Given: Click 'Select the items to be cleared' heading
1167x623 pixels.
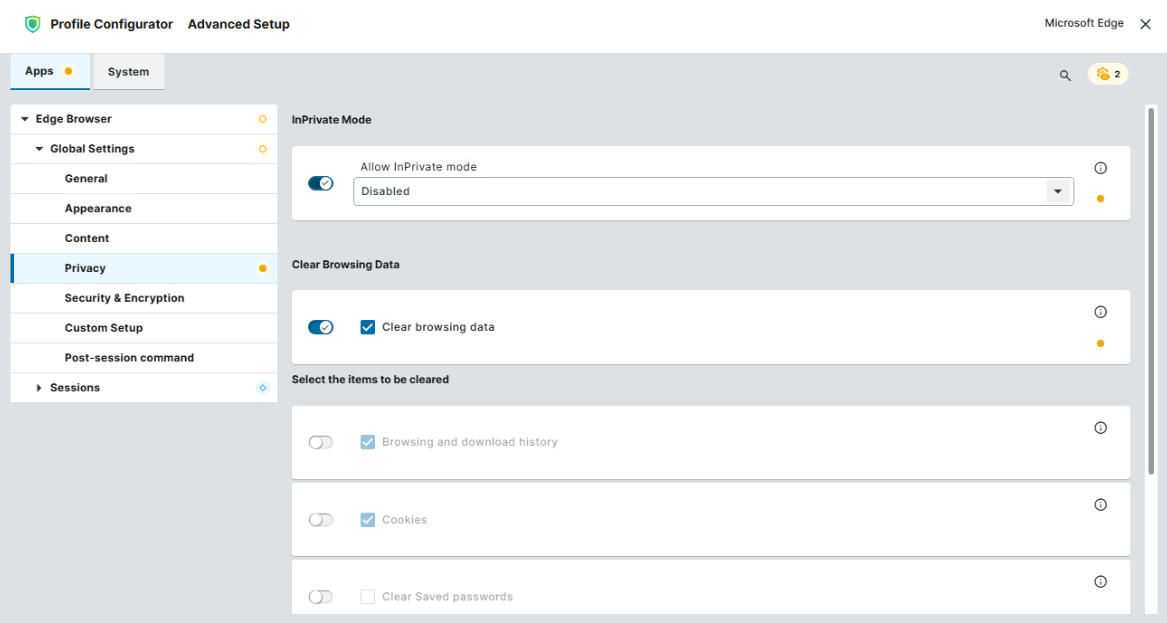Looking at the screenshot, I should (370, 380).
